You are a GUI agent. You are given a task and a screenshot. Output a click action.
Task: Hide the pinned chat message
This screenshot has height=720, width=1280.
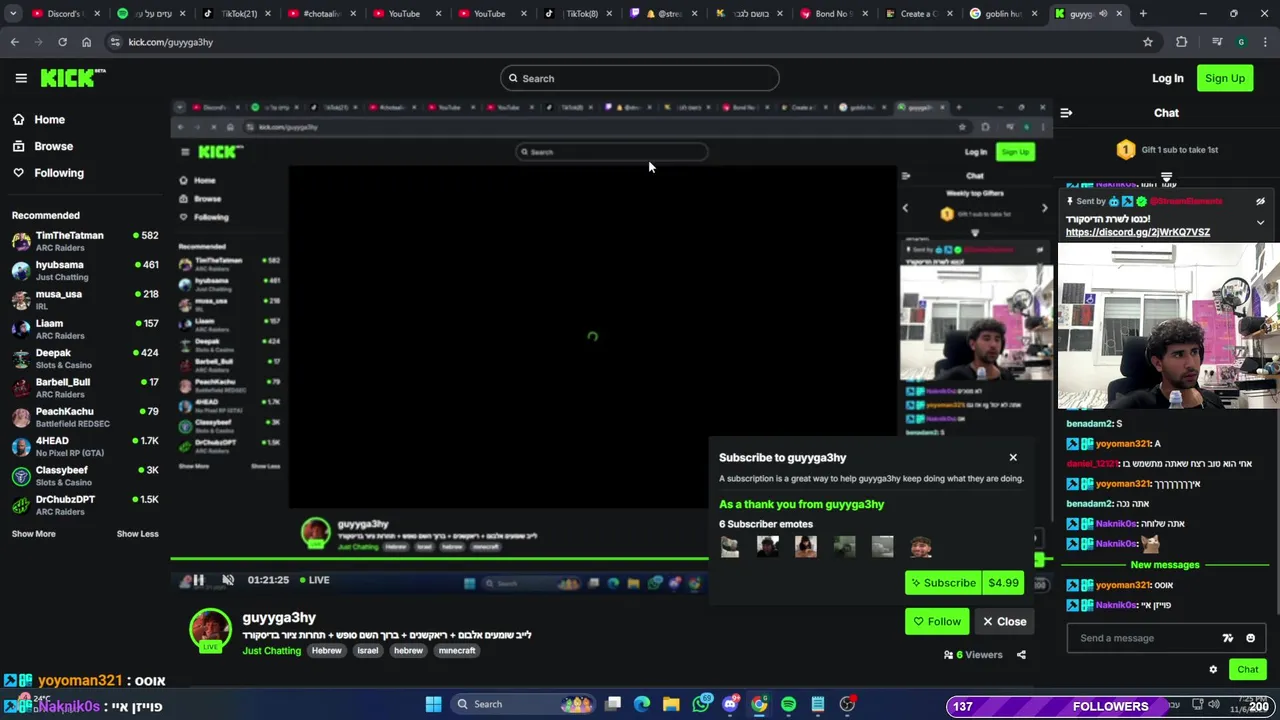[1260, 201]
